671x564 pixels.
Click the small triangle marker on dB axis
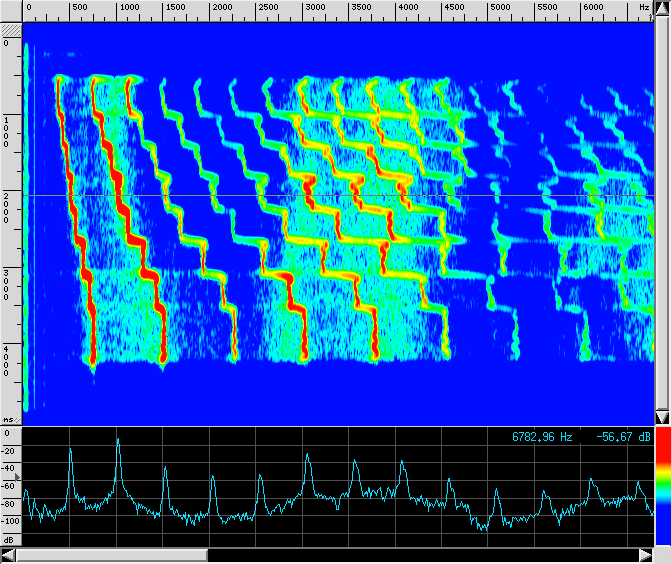(17, 478)
